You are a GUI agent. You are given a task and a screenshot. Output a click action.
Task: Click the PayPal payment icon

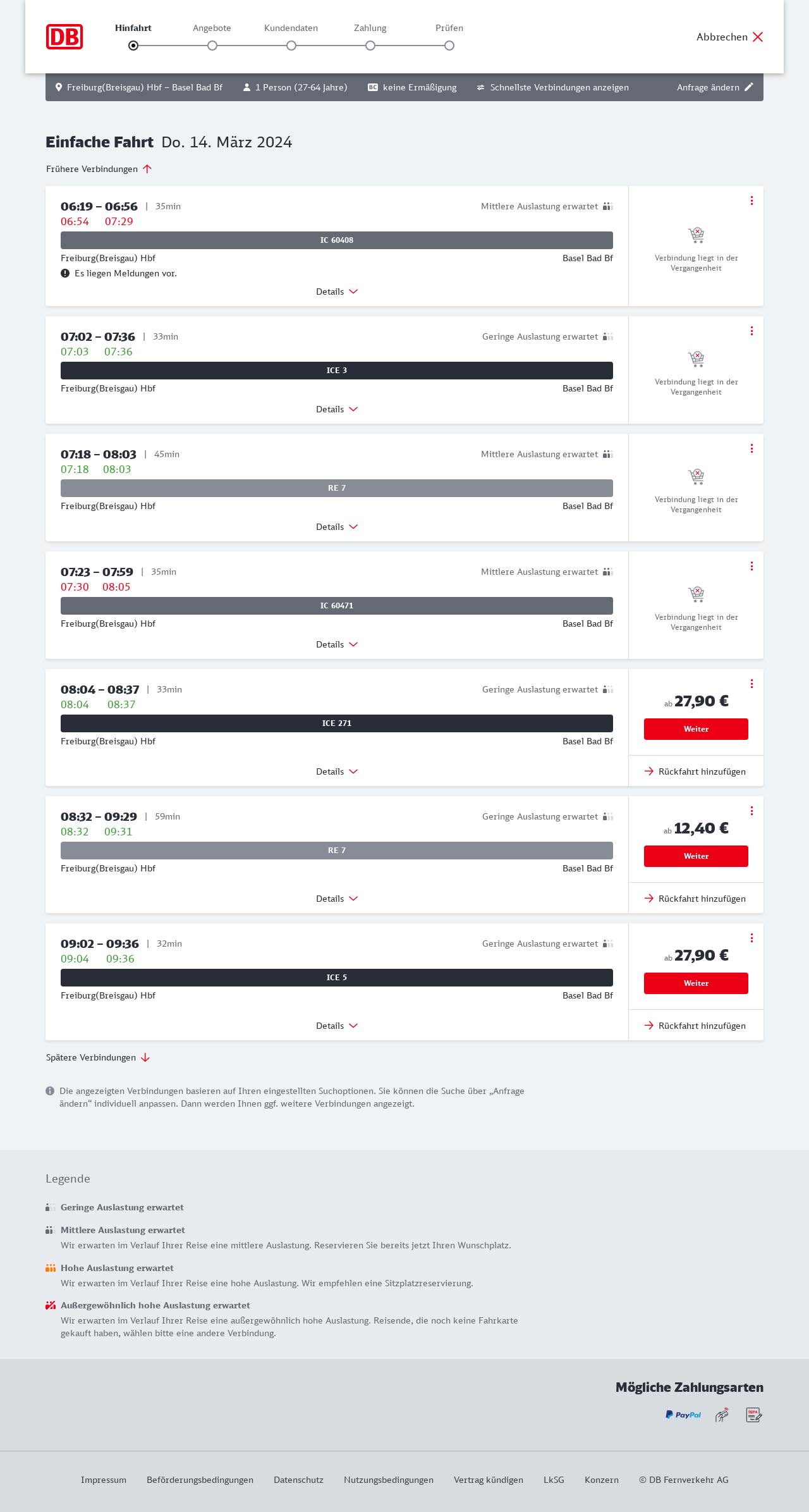click(683, 1415)
